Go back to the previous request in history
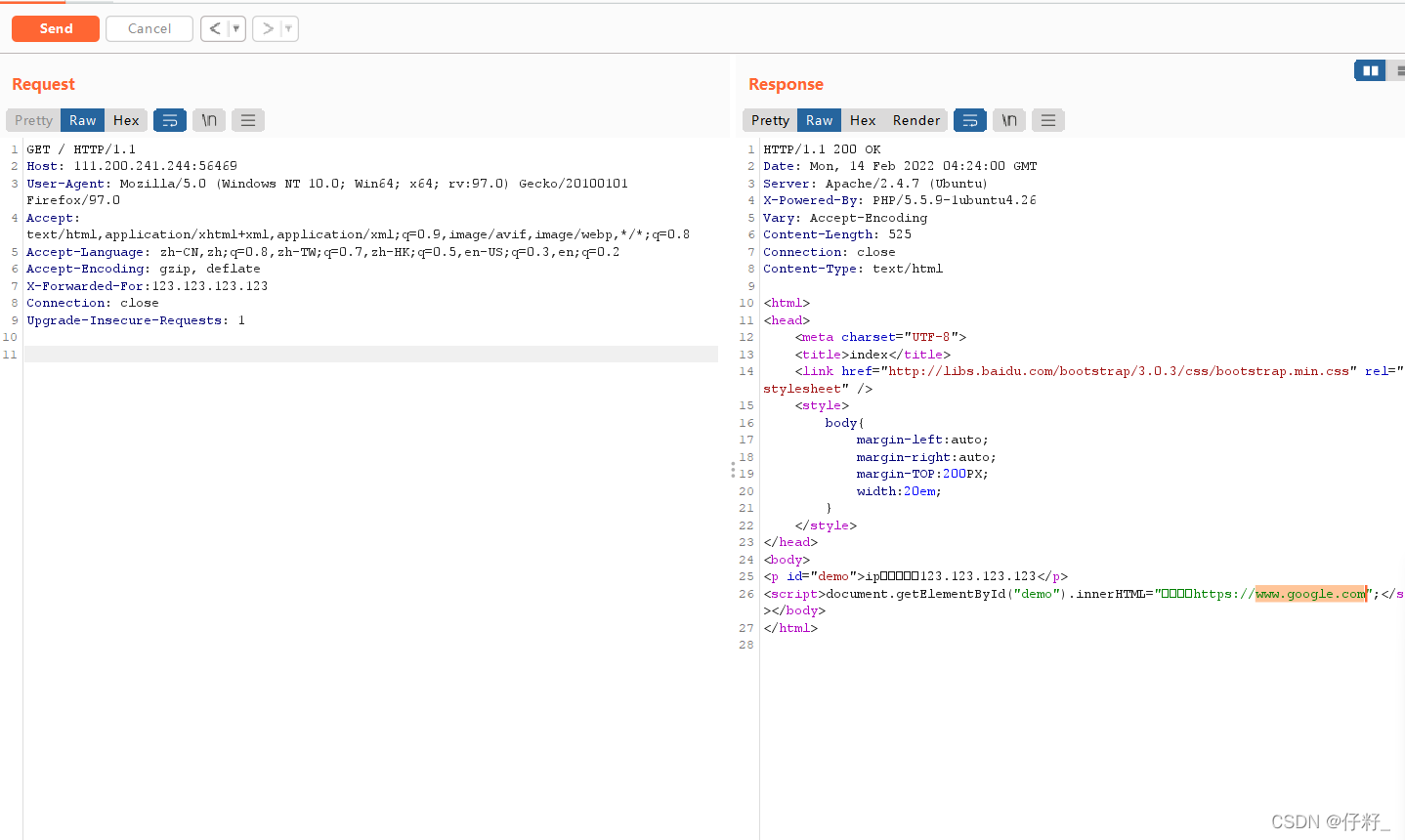The height and width of the screenshot is (840, 1405). (215, 28)
